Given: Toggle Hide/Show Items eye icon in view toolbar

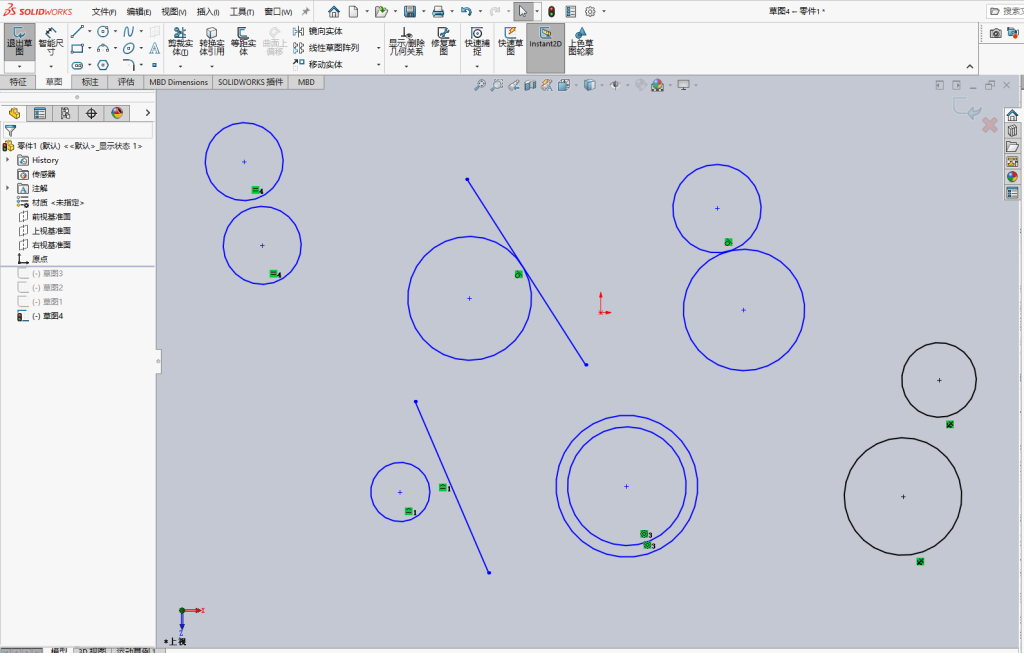Looking at the screenshot, I should tap(615, 85).
